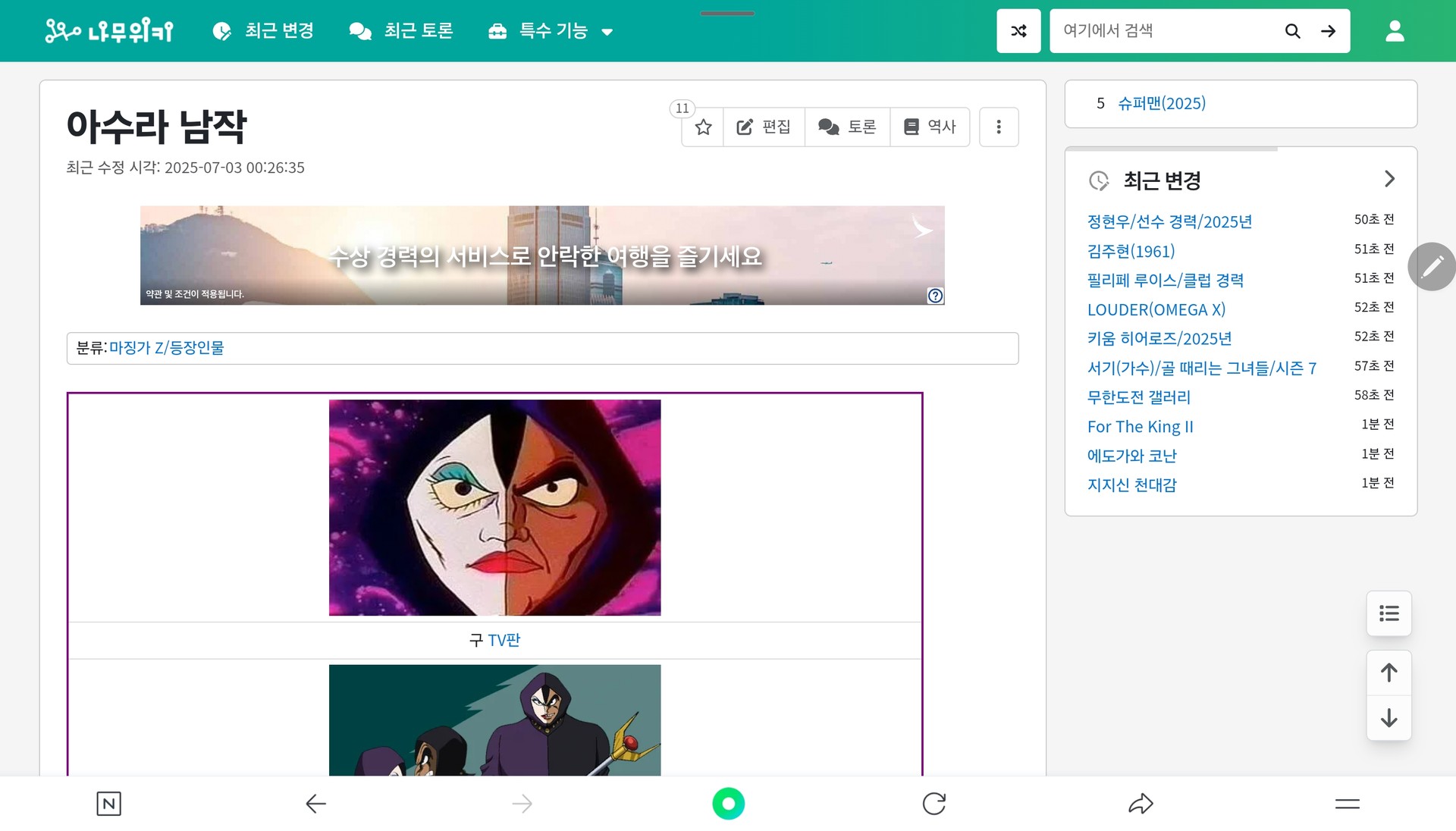Star this document as favorite
The width and height of the screenshot is (1456, 831).
(703, 127)
